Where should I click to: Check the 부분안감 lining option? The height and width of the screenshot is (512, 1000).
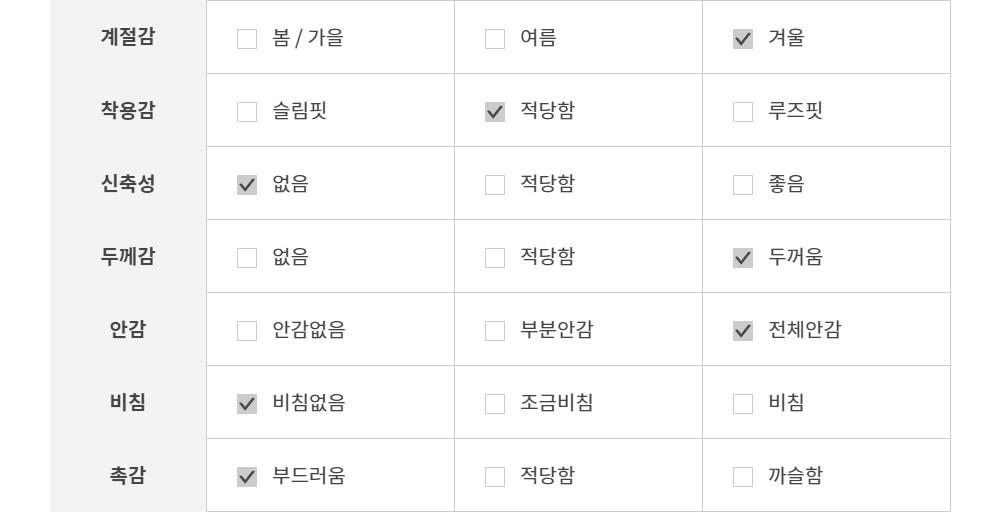pos(495,331)
